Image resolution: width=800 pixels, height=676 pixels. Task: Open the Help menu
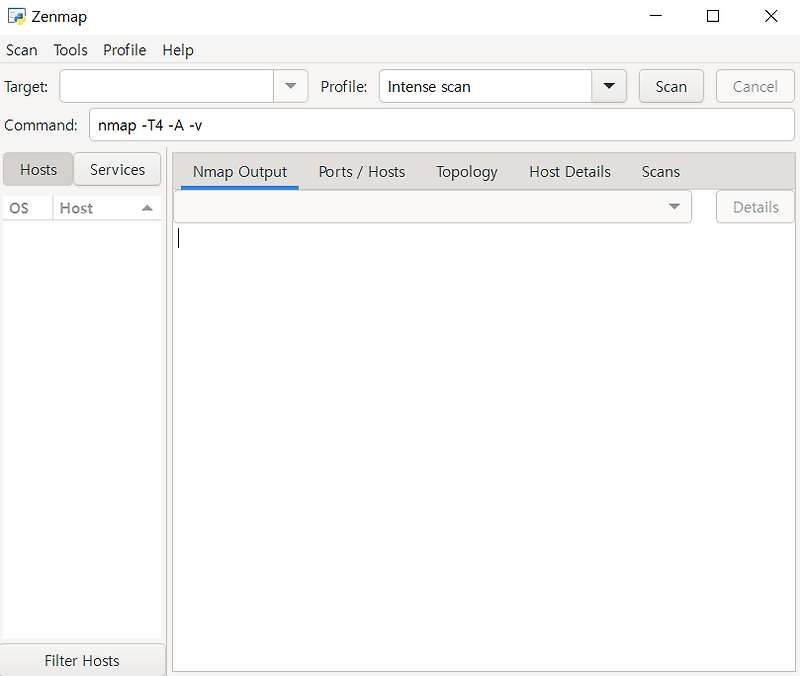point(178,50)
